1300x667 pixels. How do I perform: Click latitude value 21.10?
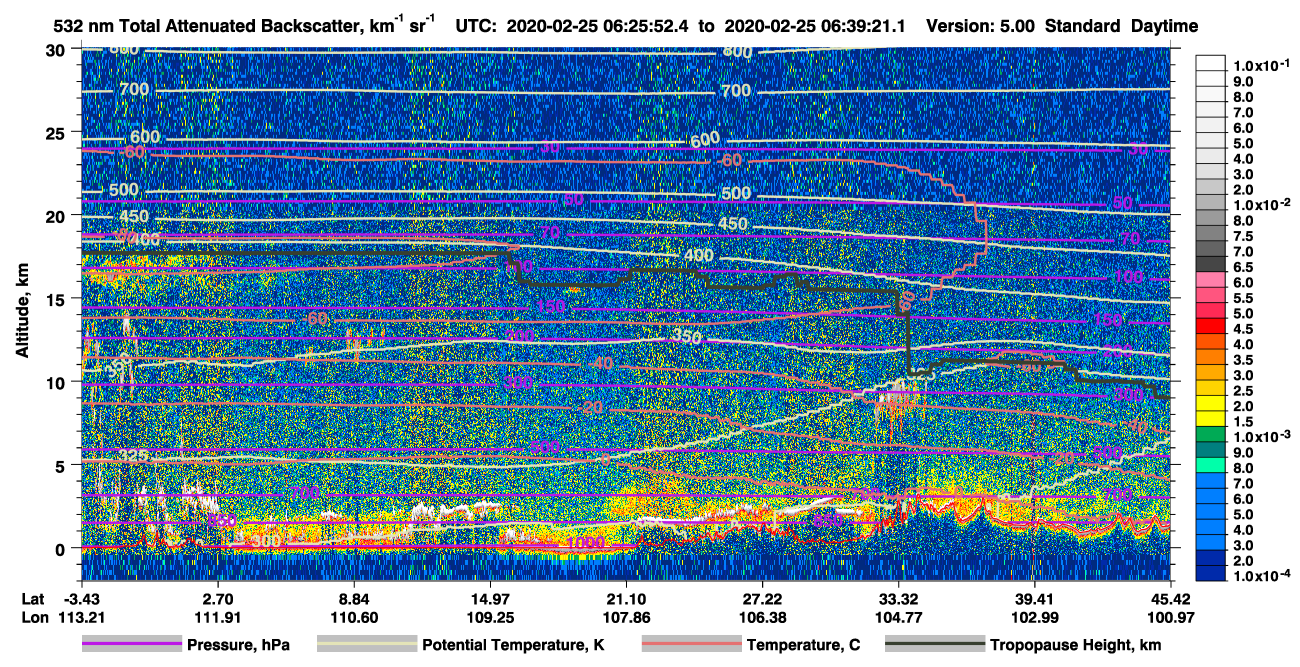click(x=626, y=598)
